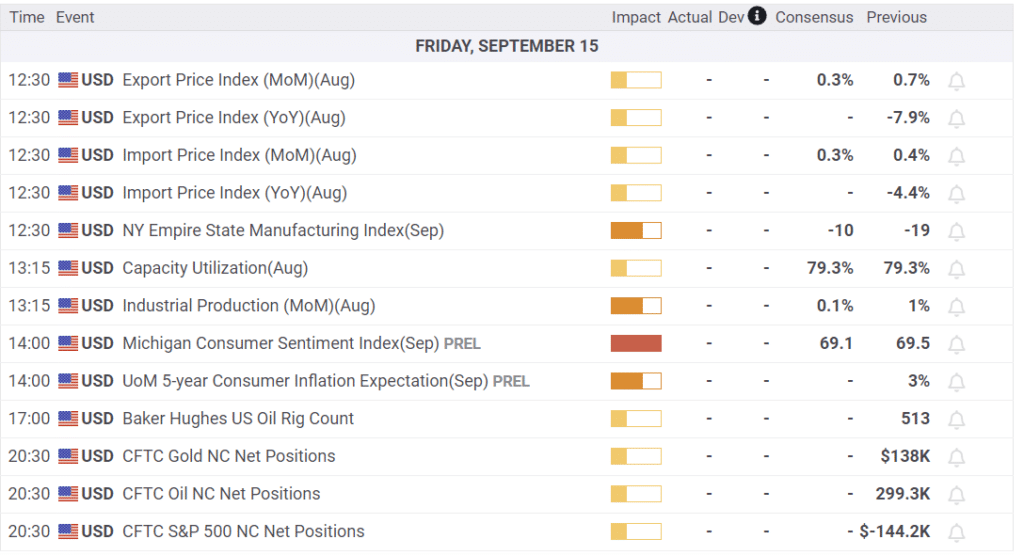This screenshot has width=1024, height=555.
Task: Expand the Export Price Index (YoY)(Aug) event row
Action: [233, 118]
